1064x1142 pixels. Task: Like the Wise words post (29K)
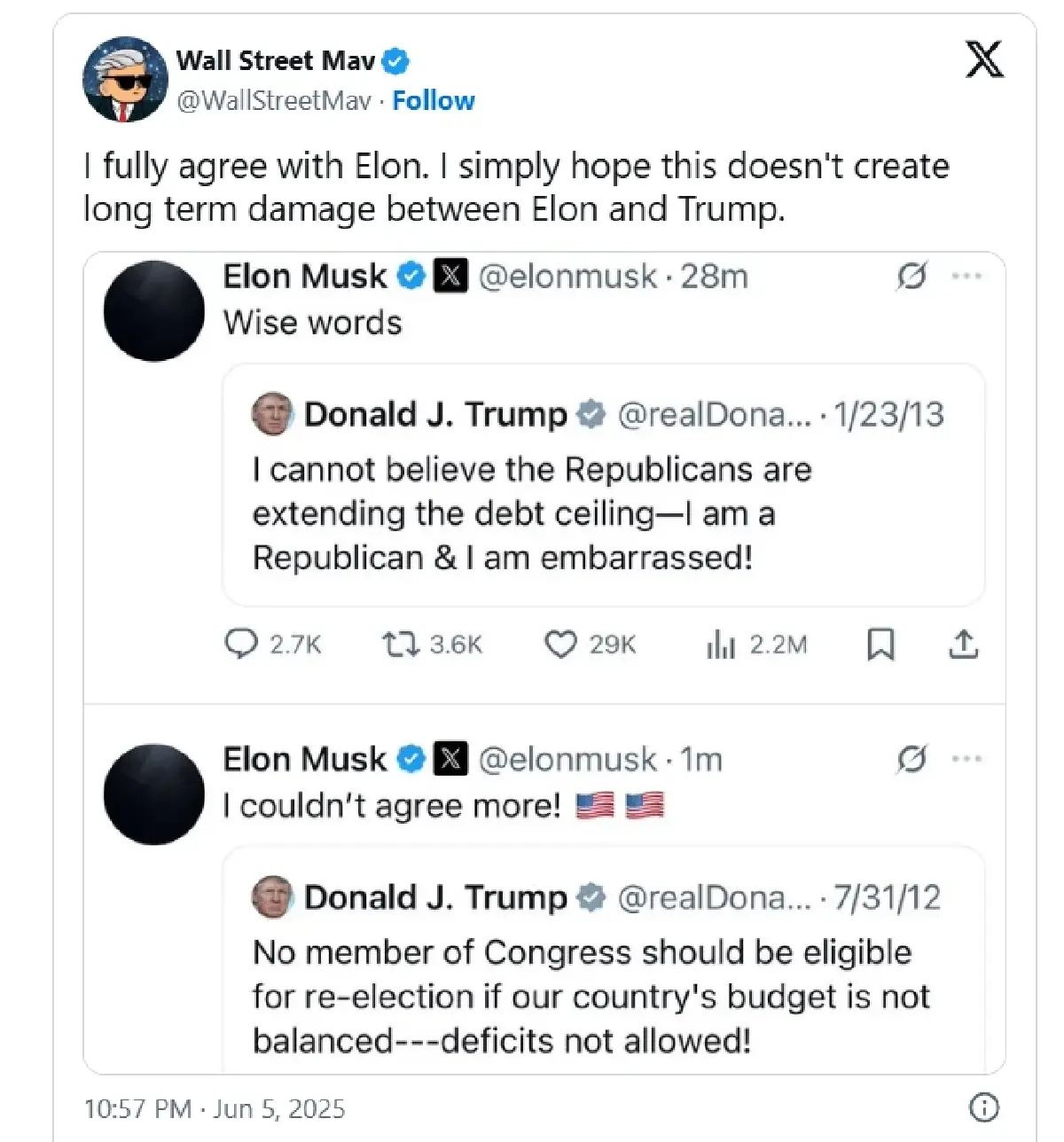(560, 644)
